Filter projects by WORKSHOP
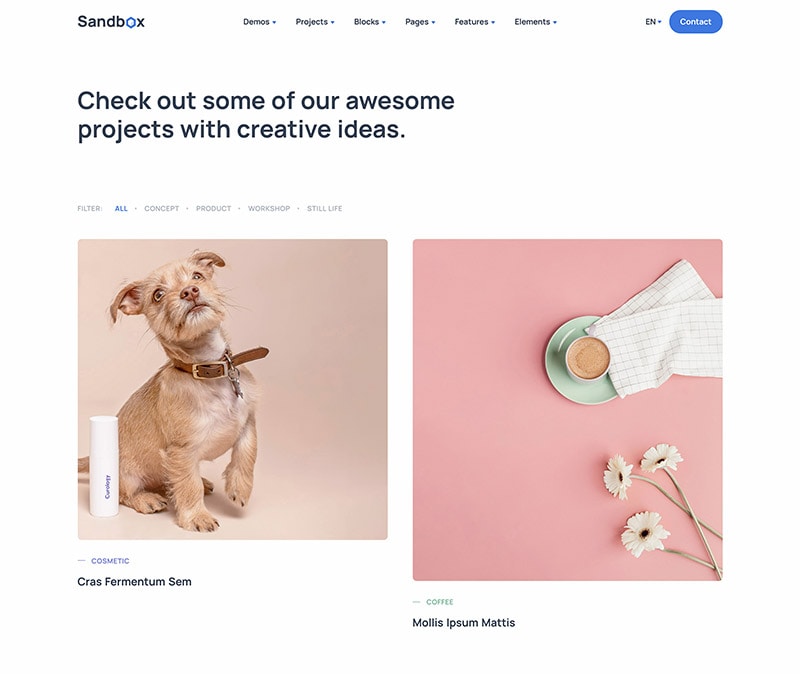Screen dimensions: 800x676 [269, 209]
